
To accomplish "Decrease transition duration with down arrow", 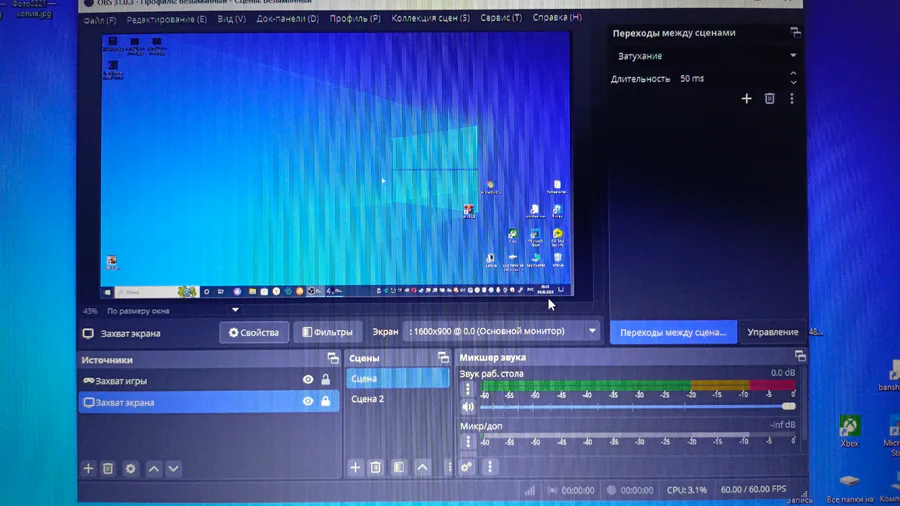I will click(x=793, y=83).
